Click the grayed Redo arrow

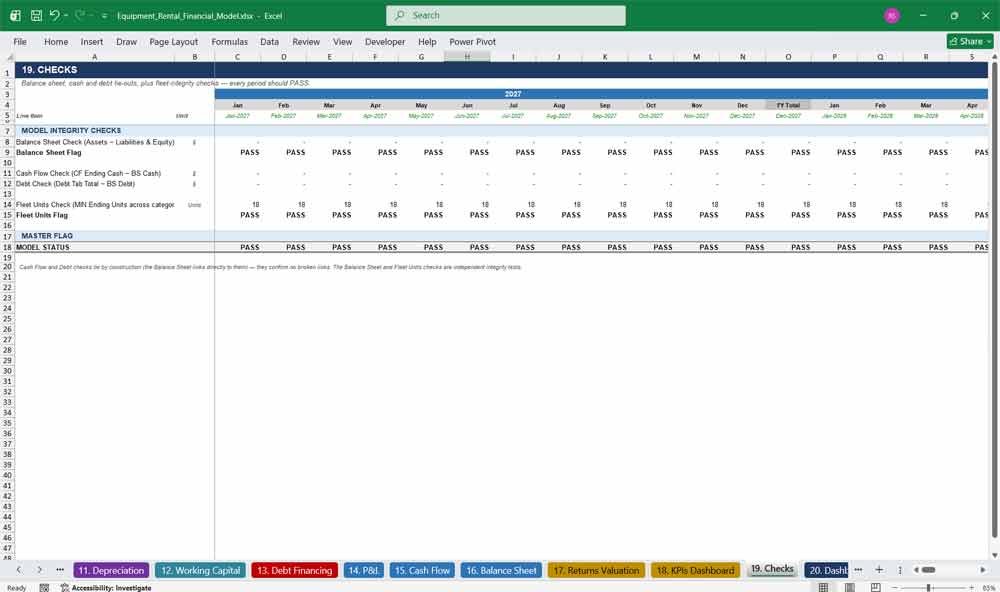click(80, 15)
